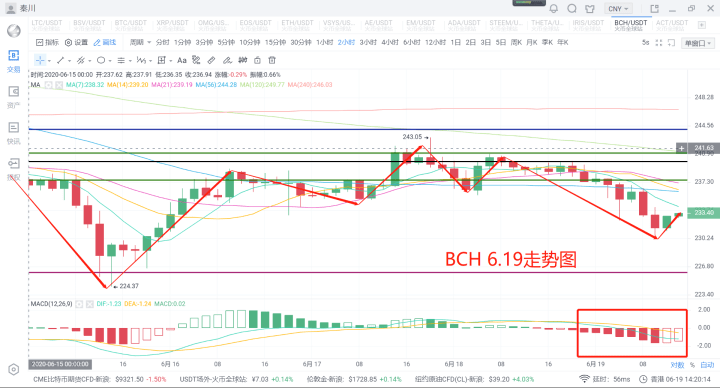Select the Aa text annotation tool
The image size is (720, 388).
(182, 60)
